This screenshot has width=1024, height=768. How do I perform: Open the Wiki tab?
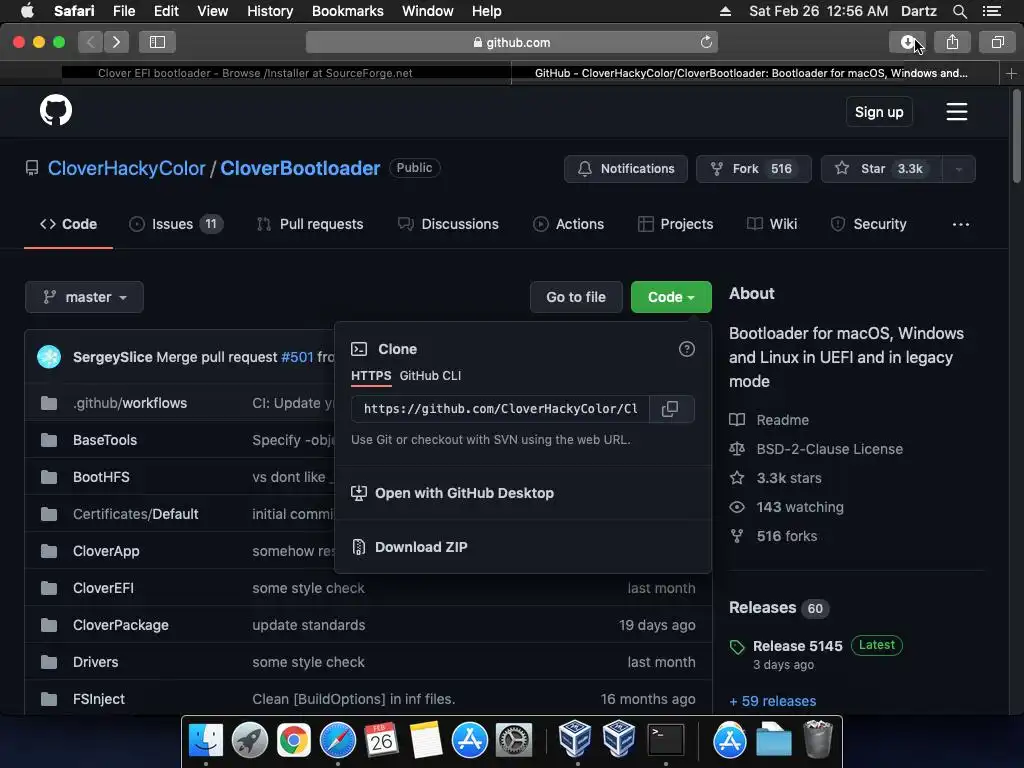(772, 224)
